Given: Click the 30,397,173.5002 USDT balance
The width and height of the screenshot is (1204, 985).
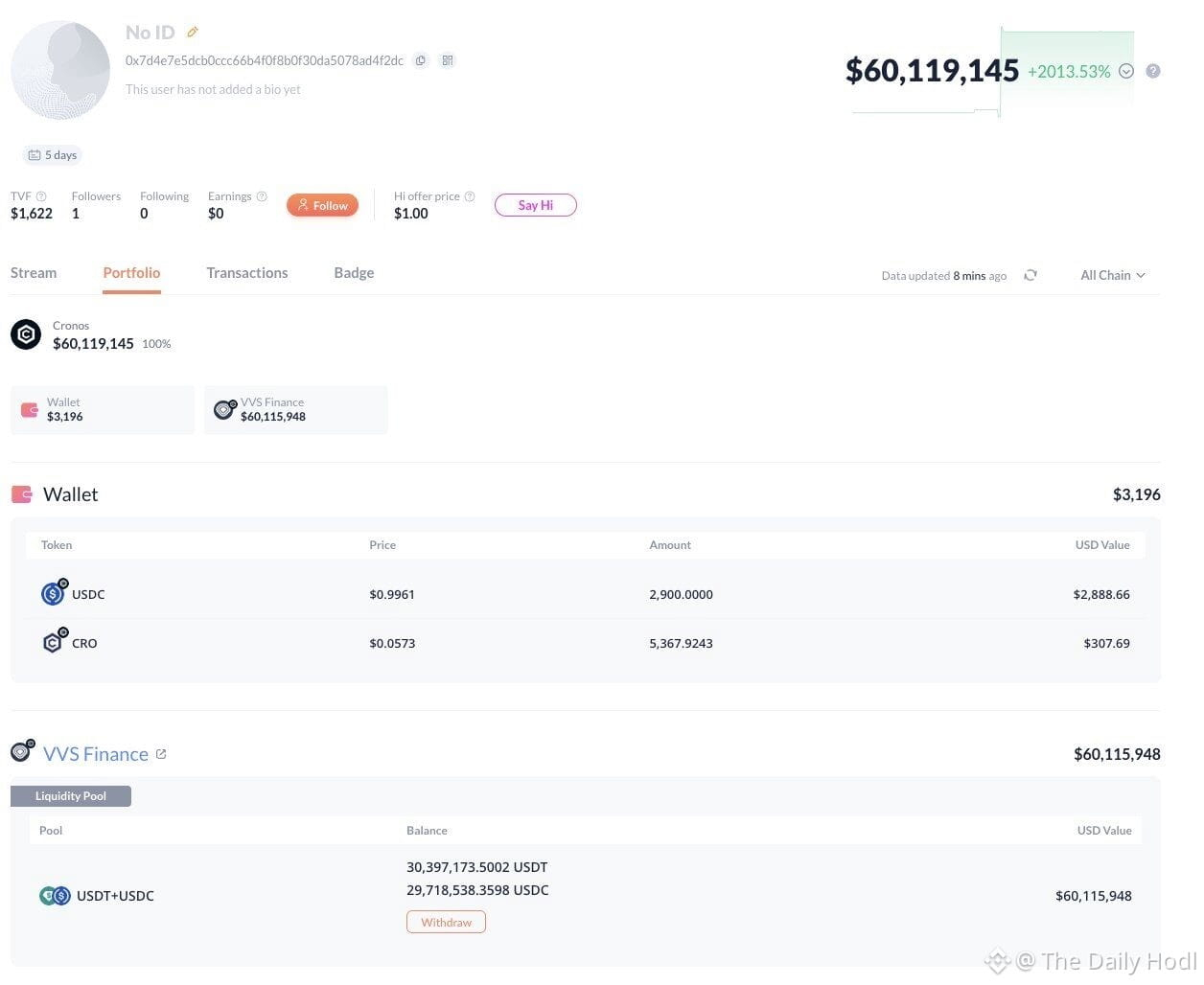Looking at the screenshot, I should 477,867.
